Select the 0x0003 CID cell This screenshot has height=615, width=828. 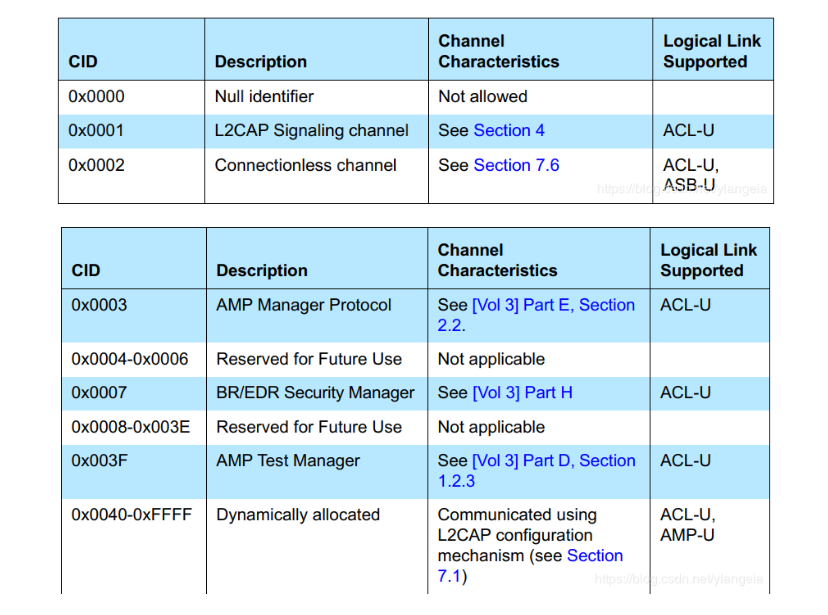pos(99,305)
